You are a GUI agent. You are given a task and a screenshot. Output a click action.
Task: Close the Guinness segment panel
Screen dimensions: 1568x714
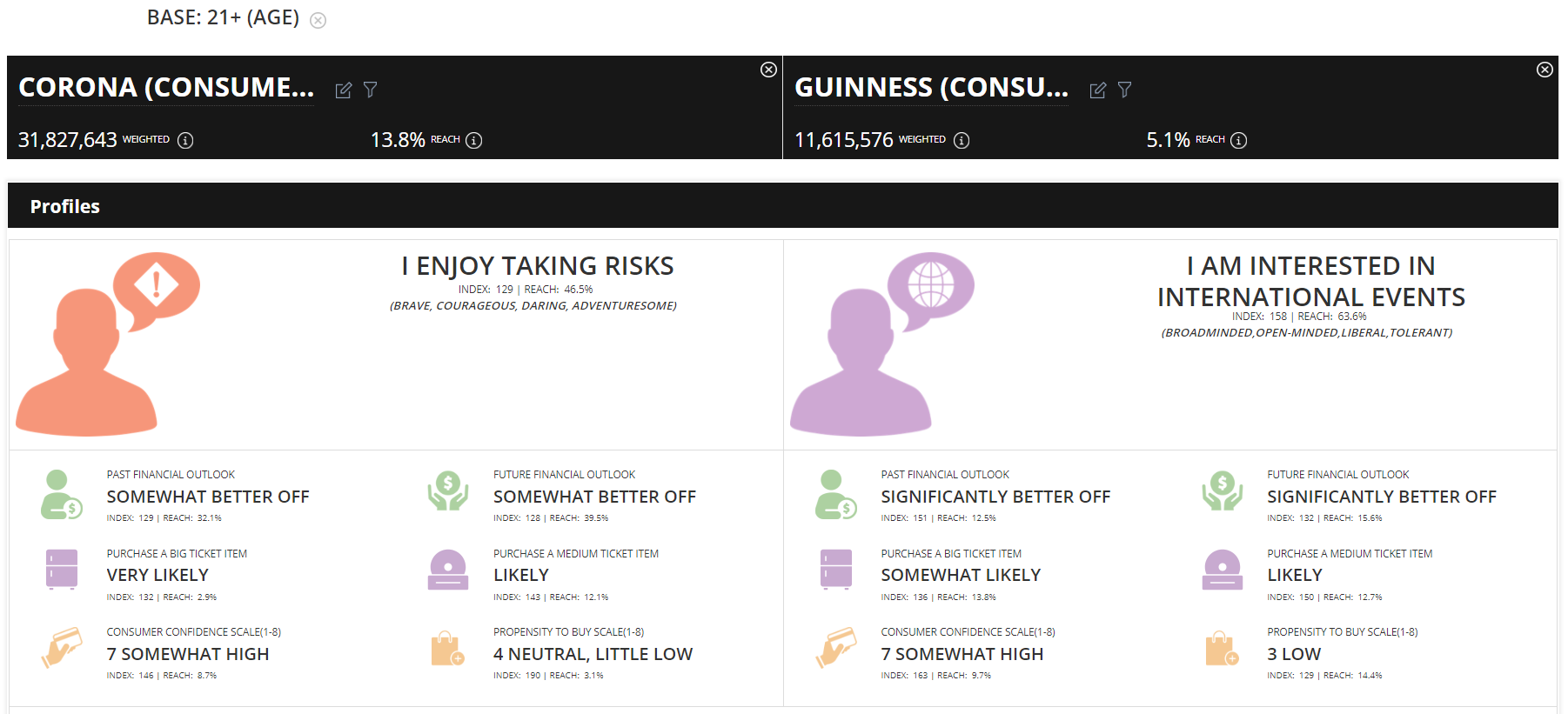[1545, 70]
